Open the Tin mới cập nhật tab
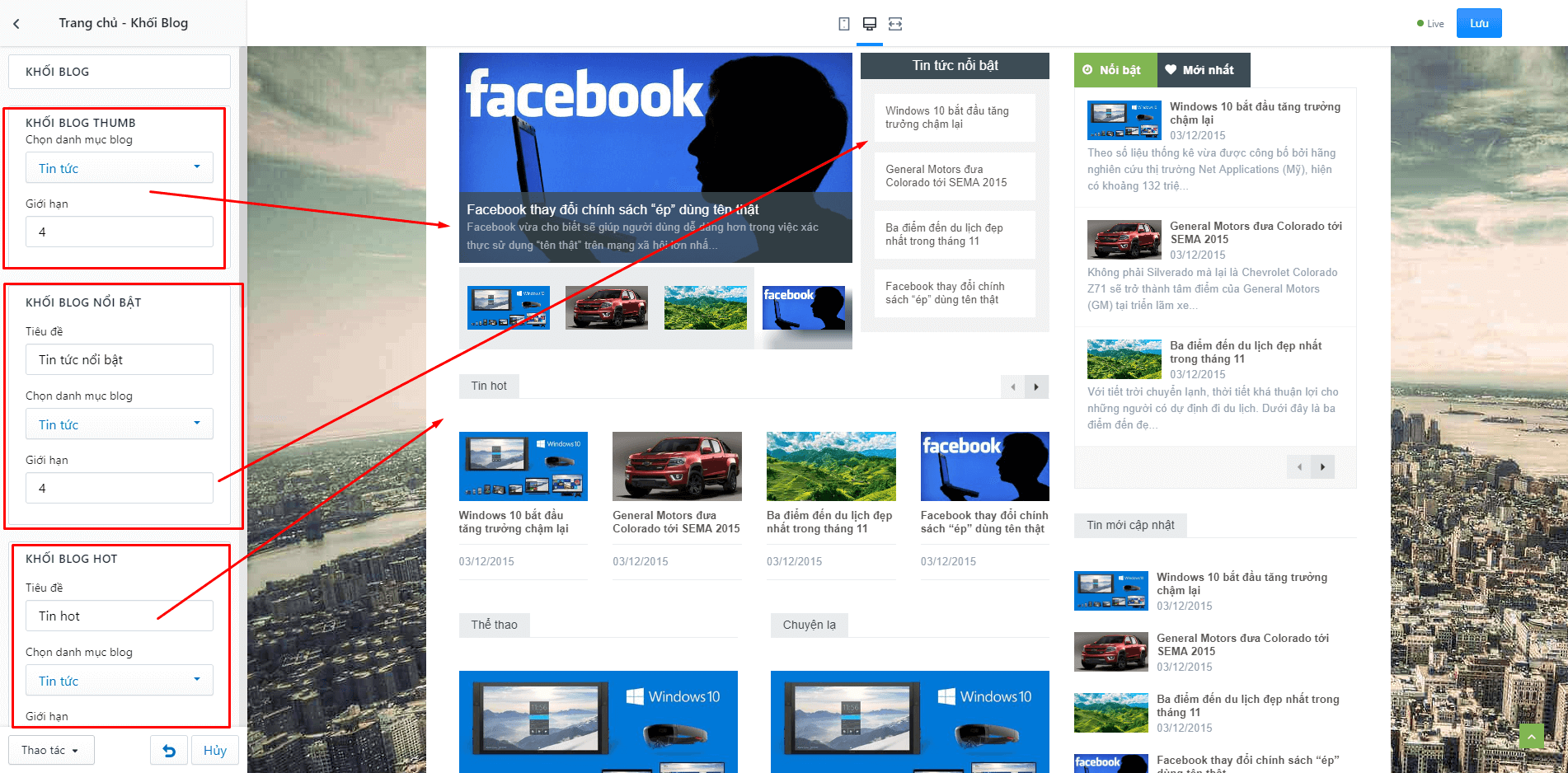 pyautogui.click(x=1130, y=525)
